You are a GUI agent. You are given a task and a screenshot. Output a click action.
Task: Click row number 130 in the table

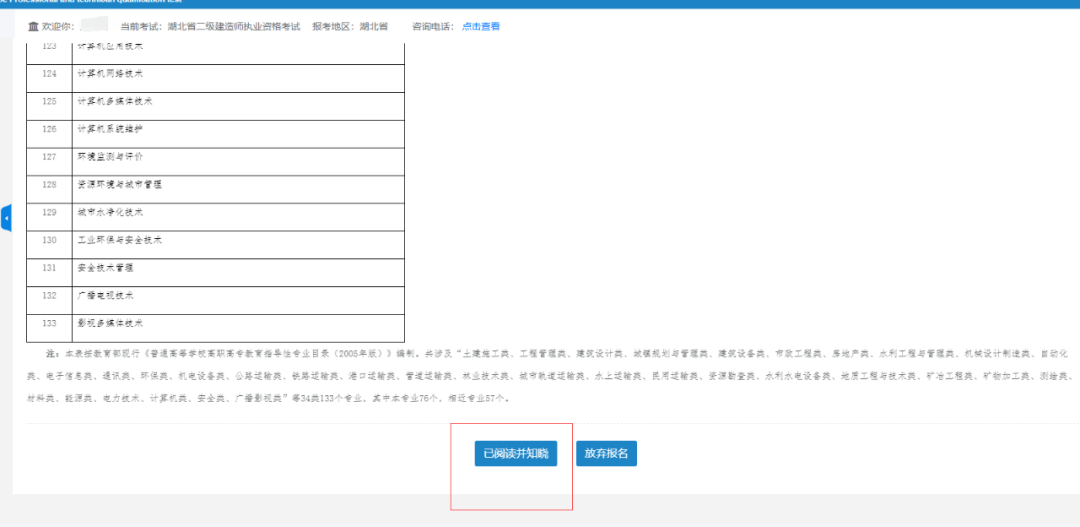(x=49, y=240)
